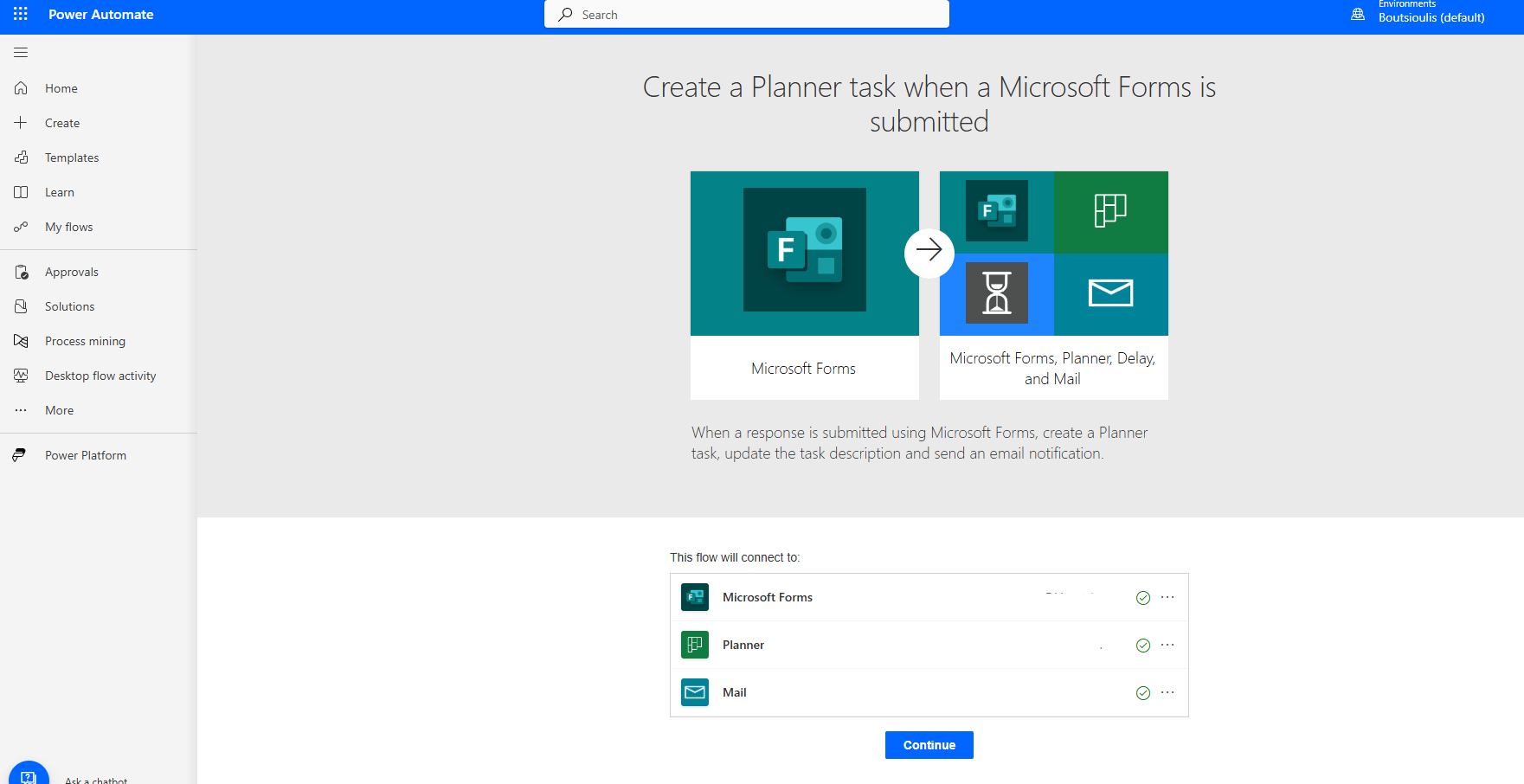This screenshot has width=1524, height=784.
Task: Click the Power Automate title
Action: [101, 14]
